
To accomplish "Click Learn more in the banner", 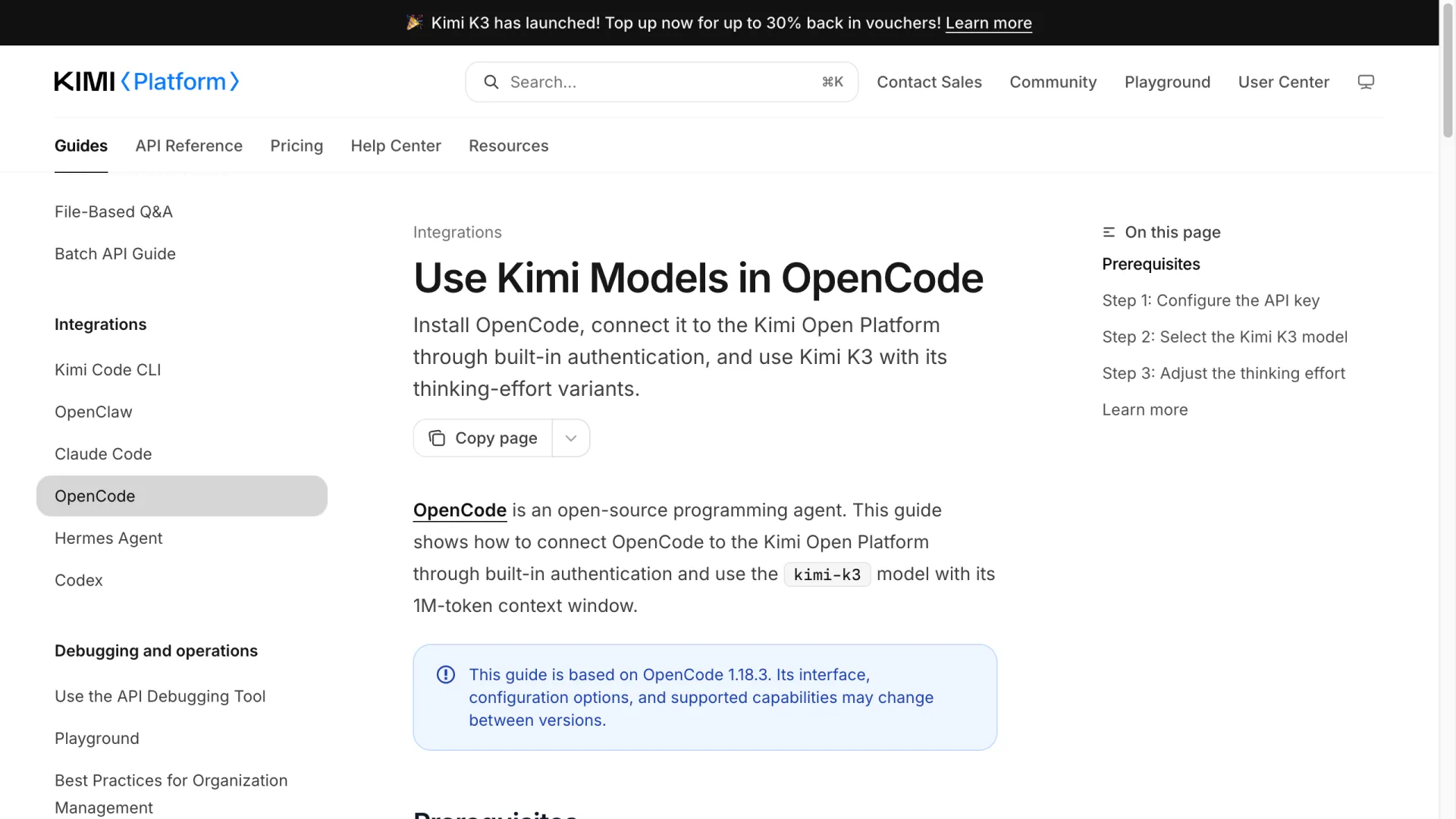I will coord(989,23).
